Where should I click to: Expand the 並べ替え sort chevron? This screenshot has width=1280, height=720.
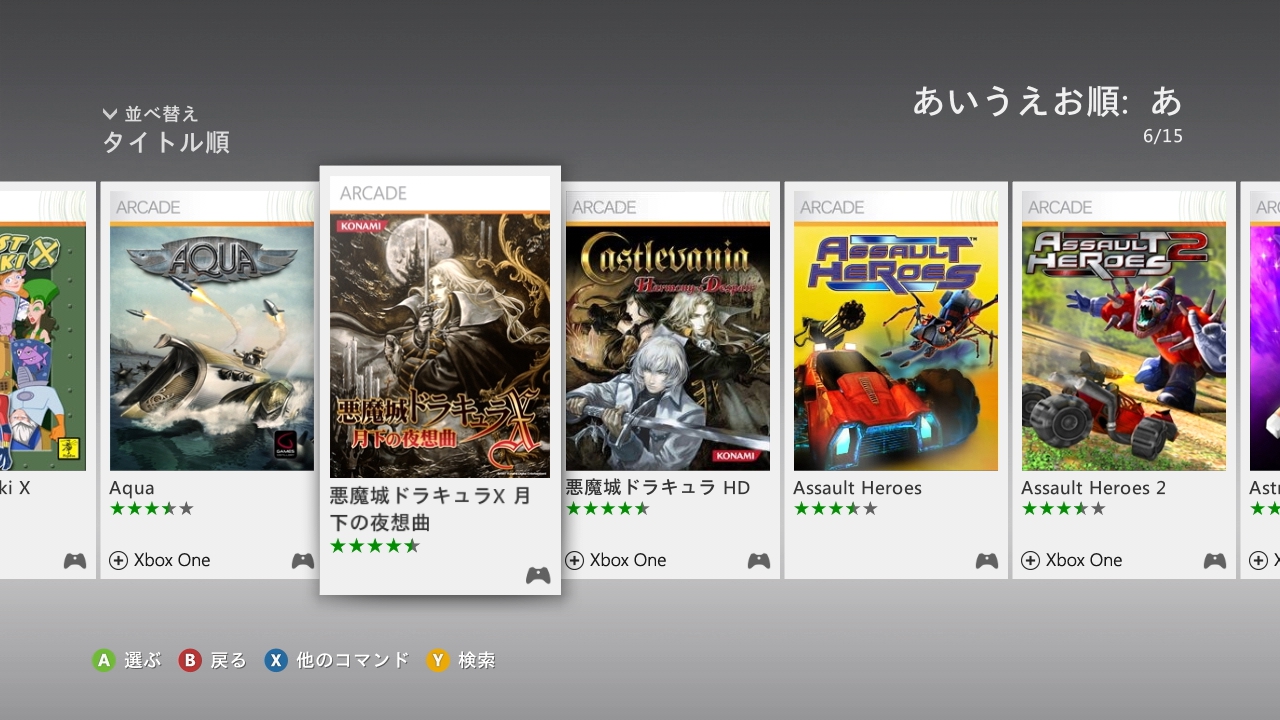[110, 114]
